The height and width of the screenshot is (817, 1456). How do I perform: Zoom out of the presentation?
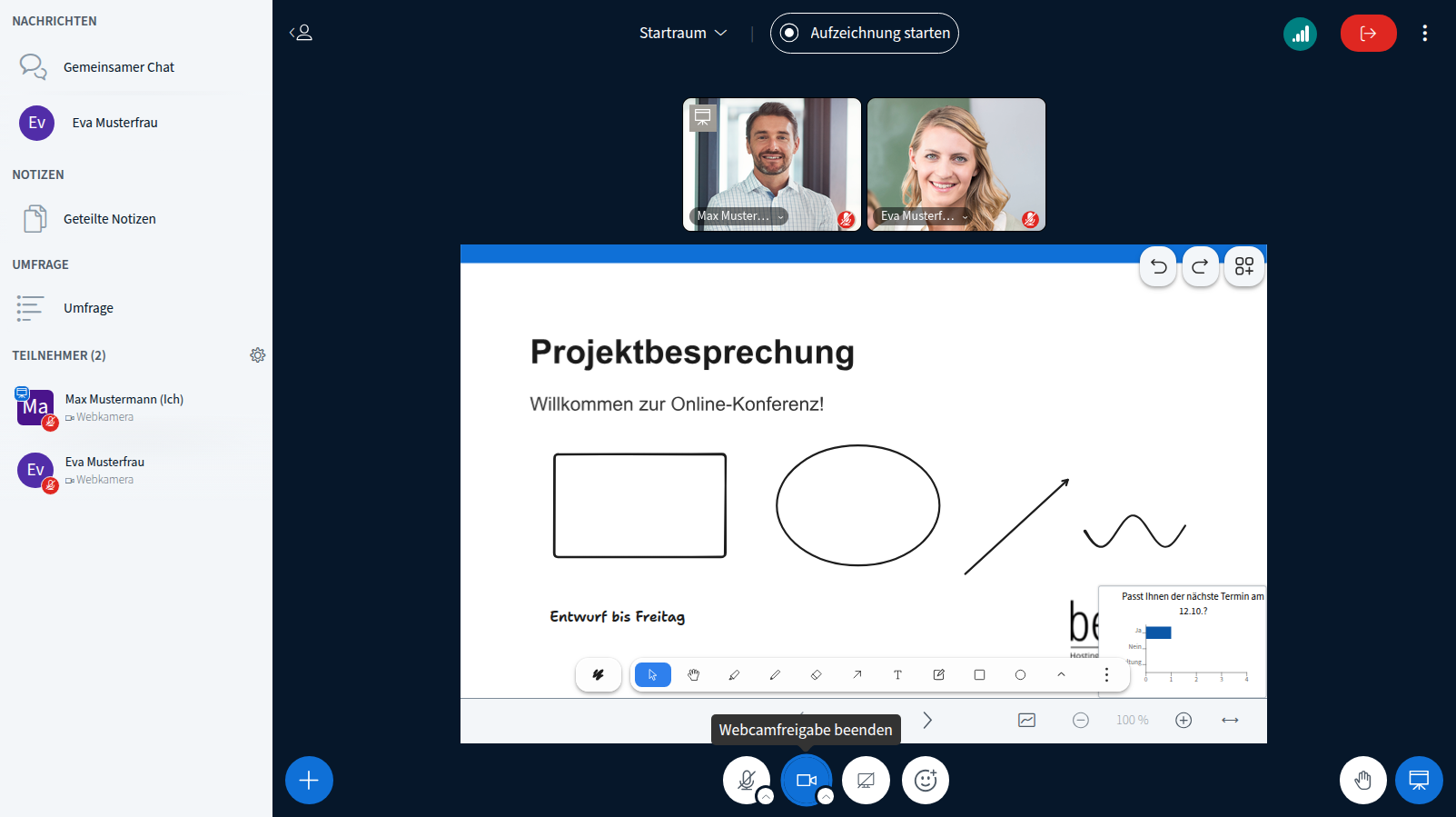tap(1081, 720)
